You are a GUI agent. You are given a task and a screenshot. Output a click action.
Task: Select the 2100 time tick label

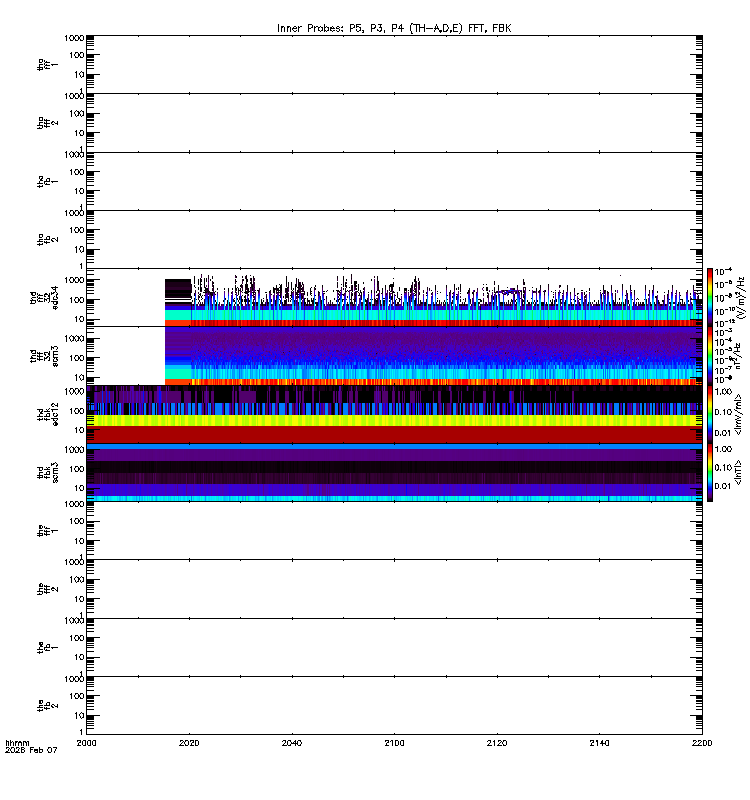point(394,743)
